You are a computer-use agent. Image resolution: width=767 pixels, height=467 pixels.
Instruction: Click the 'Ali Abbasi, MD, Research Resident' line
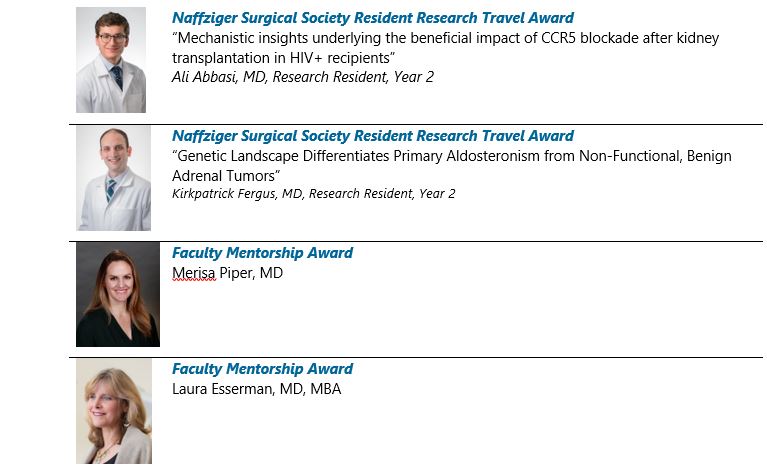click(x=303, y=77)
